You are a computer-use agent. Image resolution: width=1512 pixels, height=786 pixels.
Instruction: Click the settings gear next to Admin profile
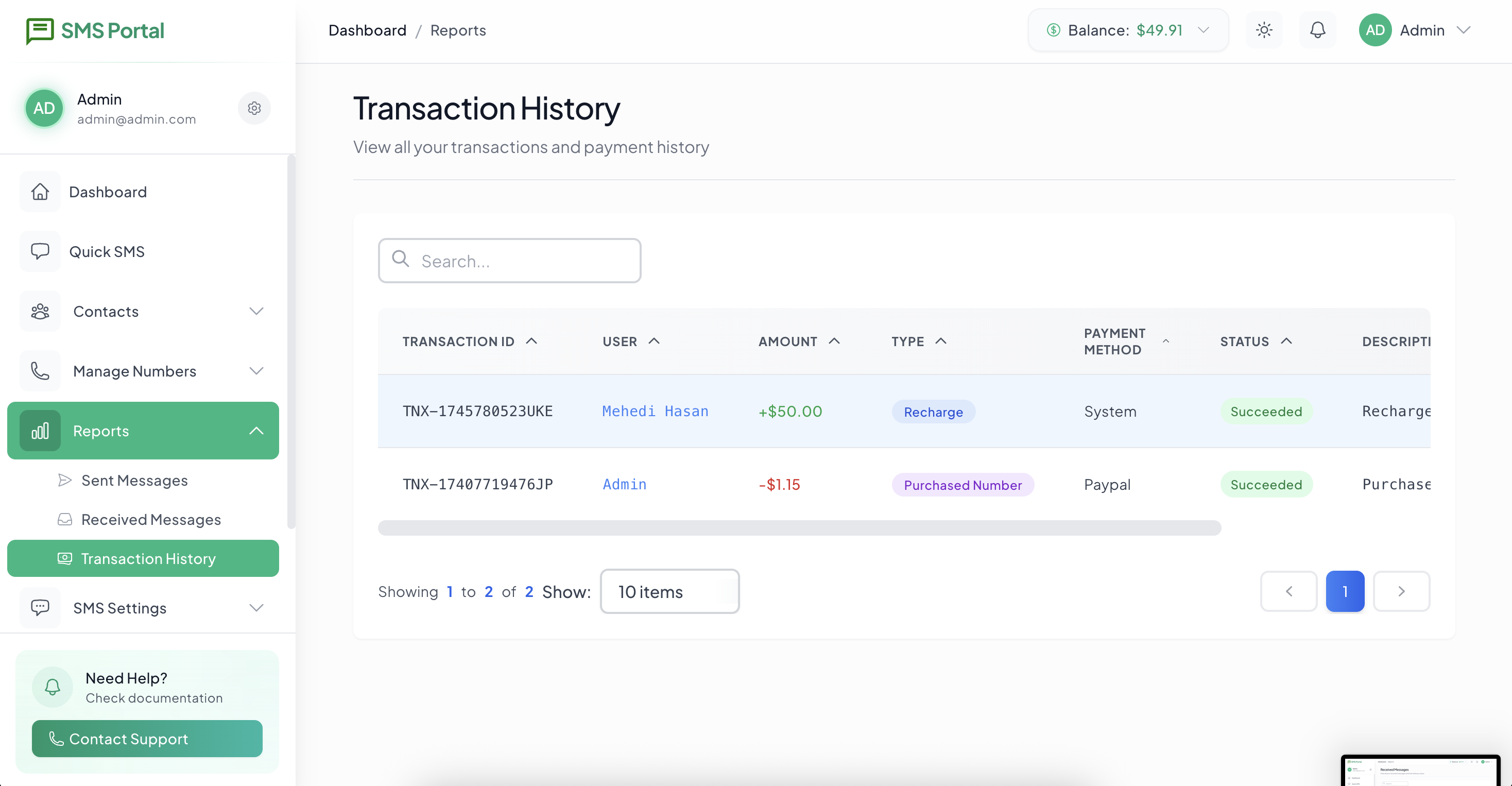[x=254, y=108]
